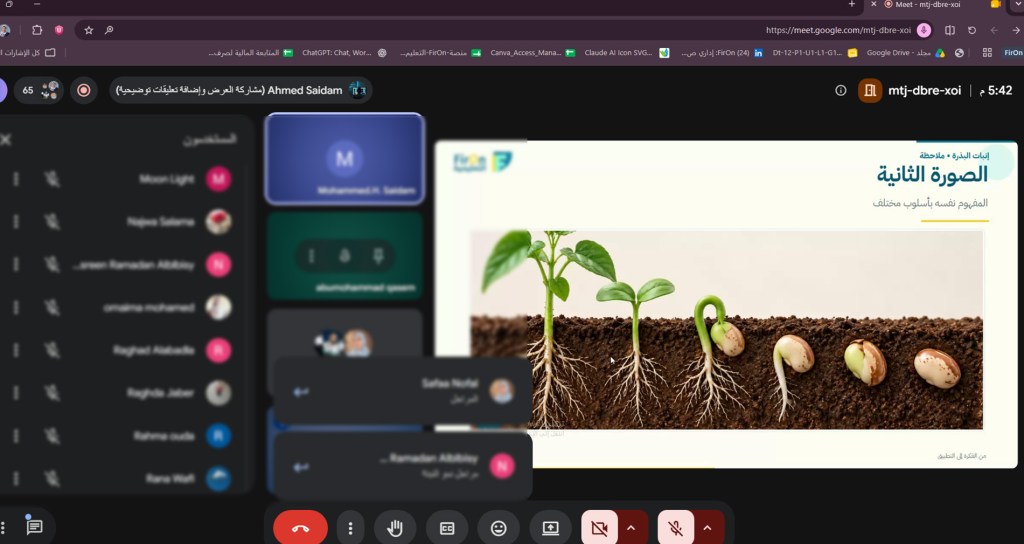1024x544 pixels.
Task: Open the three-dot menu for Najwa Salama
Action: [x=16, y=222]
